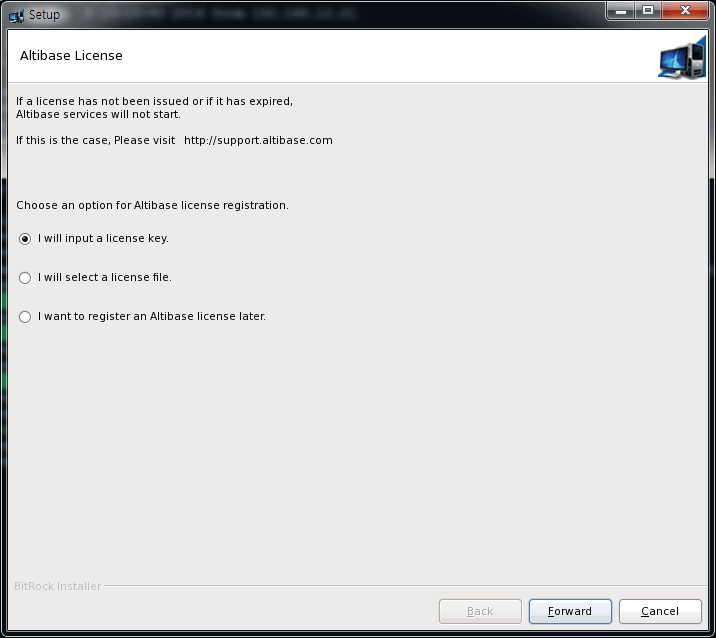Select 'I will input a license key' option

point(25,239)
